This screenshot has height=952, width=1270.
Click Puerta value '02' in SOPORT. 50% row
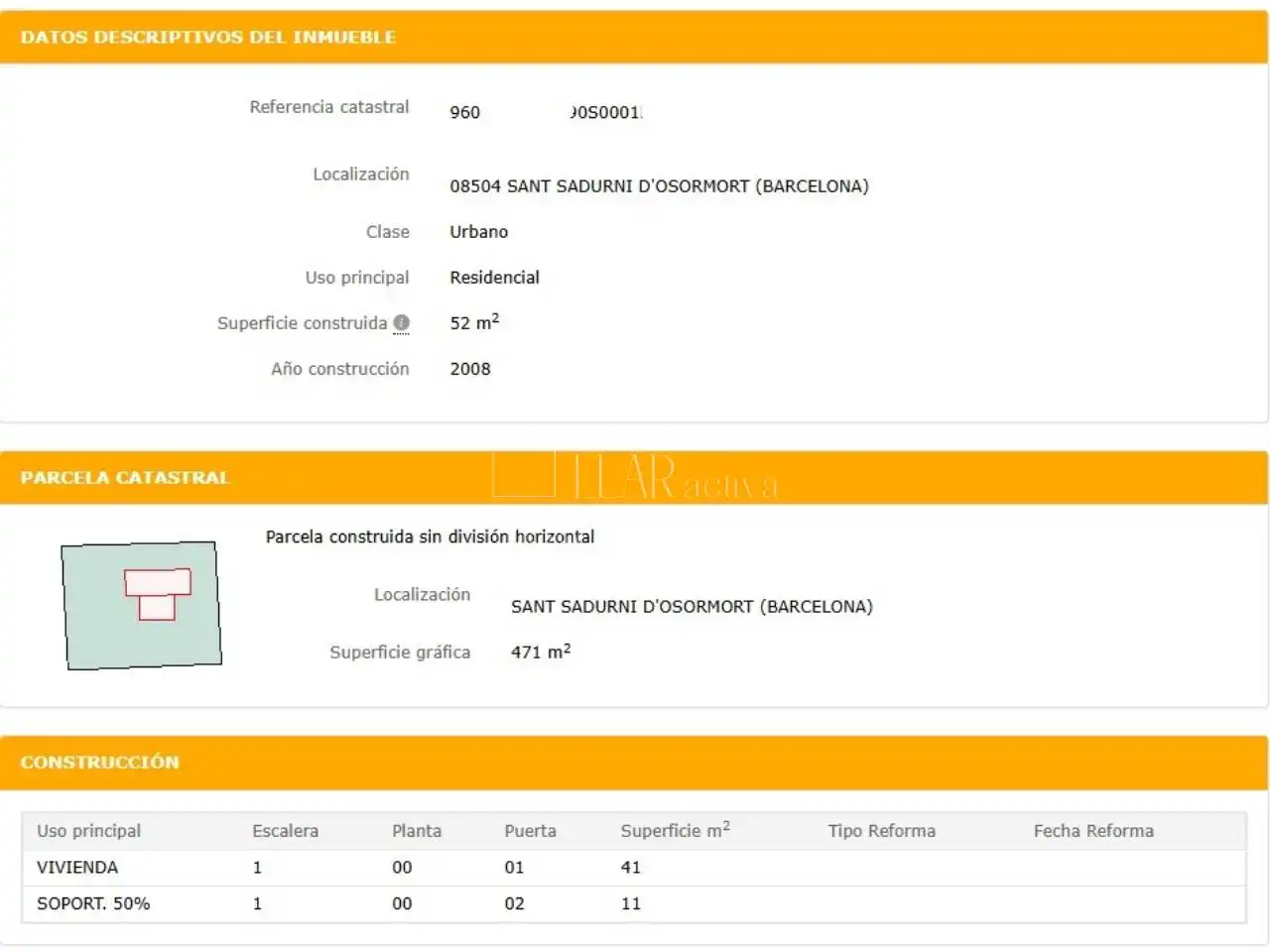pyautogui.click(x=514, y=903)
